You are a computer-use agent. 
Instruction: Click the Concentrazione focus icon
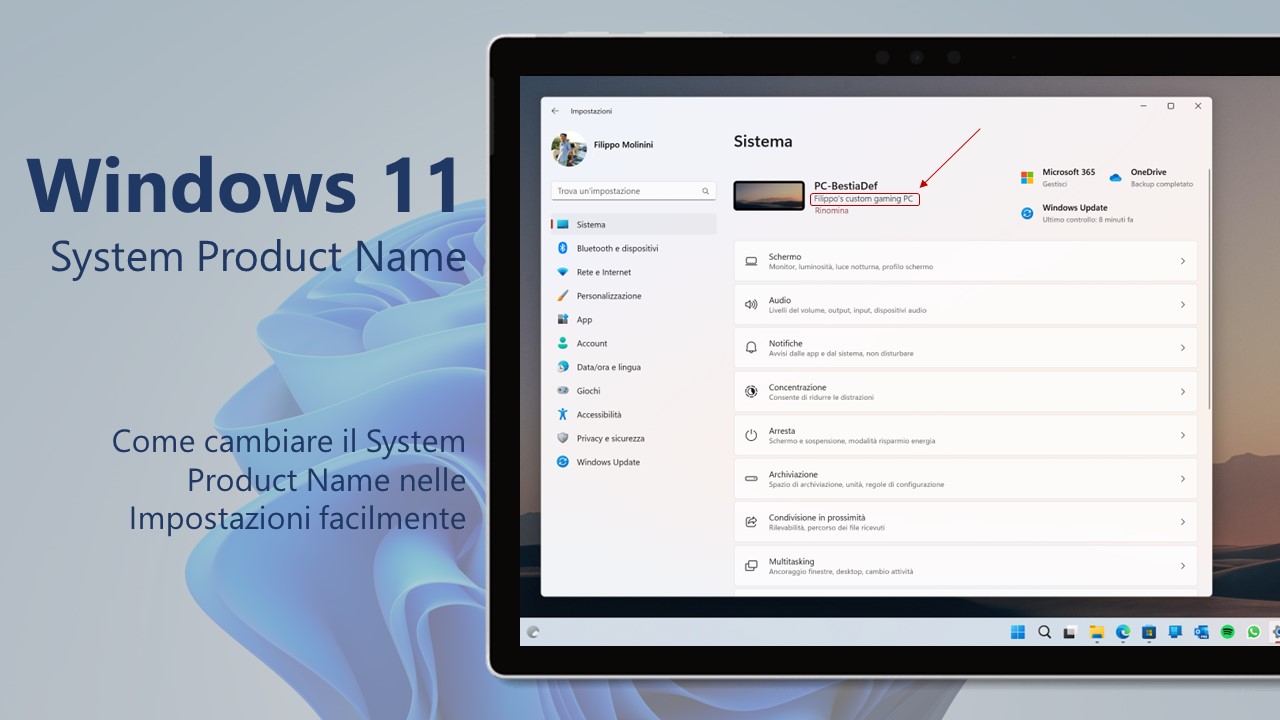pyautogui.click(x=751, y=392)
